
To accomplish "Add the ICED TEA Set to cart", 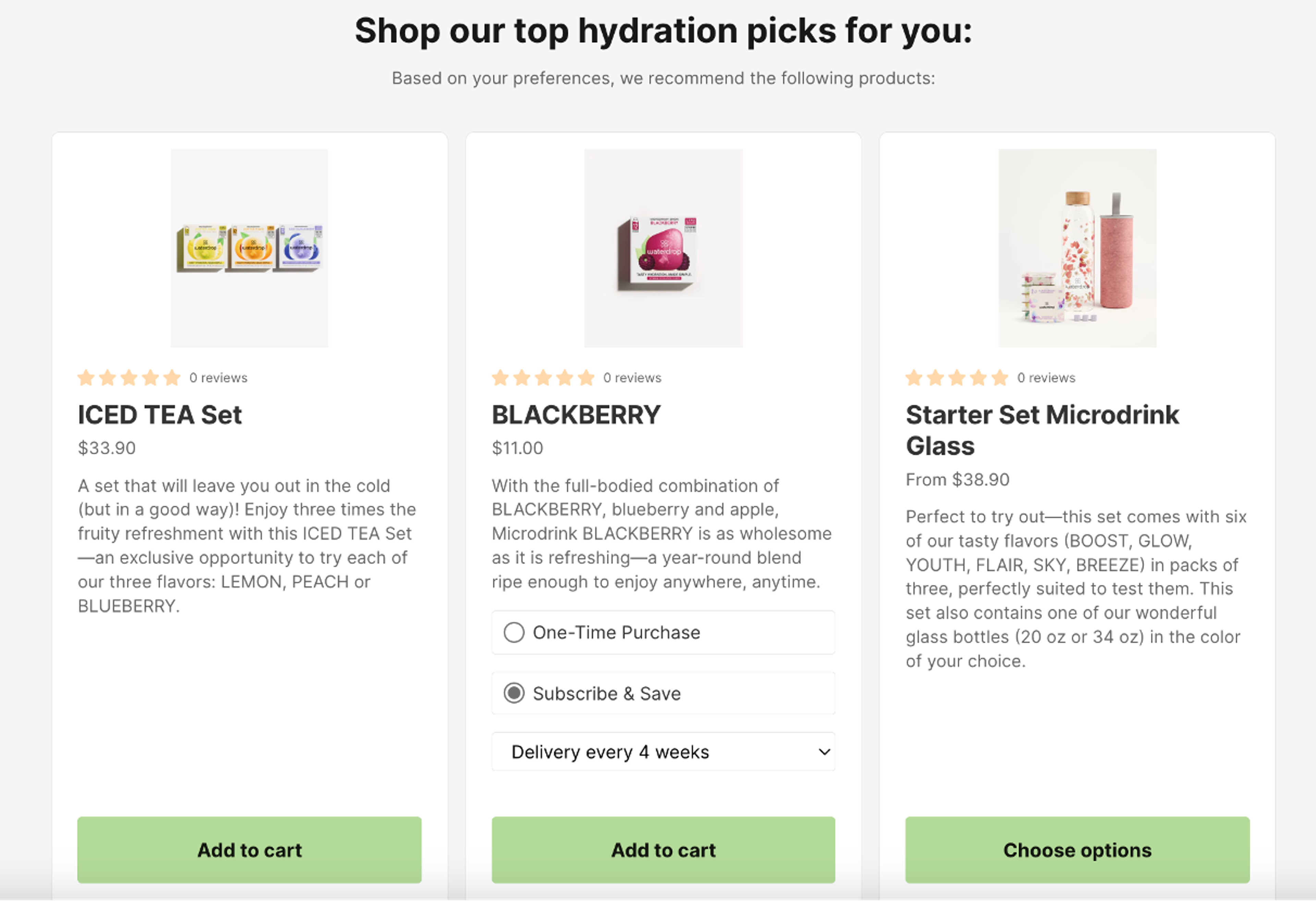I will click(x=249, y=850).
